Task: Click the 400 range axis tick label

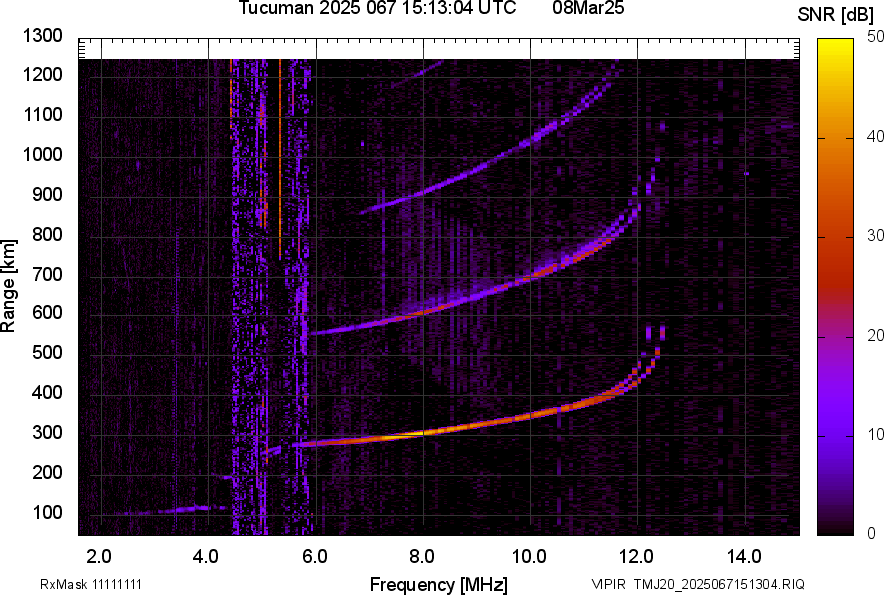Action: point(47,393)
